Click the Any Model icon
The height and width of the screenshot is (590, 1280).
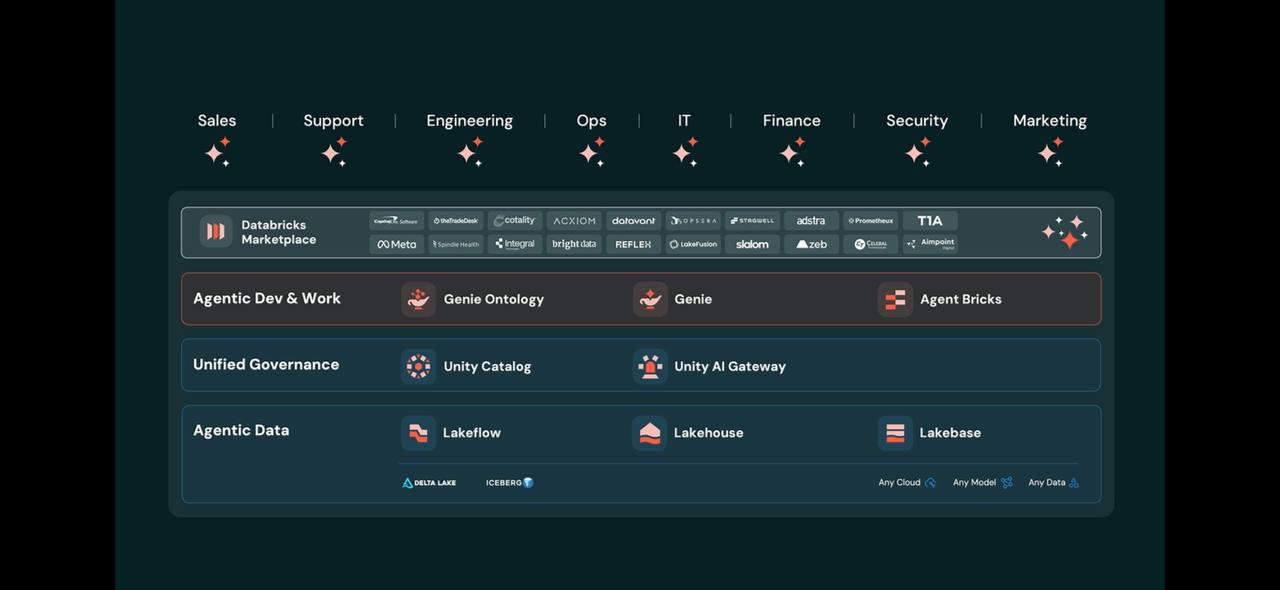click(1007, 483)
